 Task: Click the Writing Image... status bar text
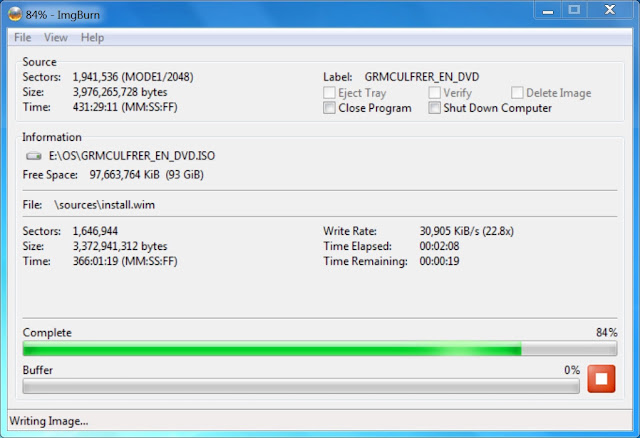[49, 421]
